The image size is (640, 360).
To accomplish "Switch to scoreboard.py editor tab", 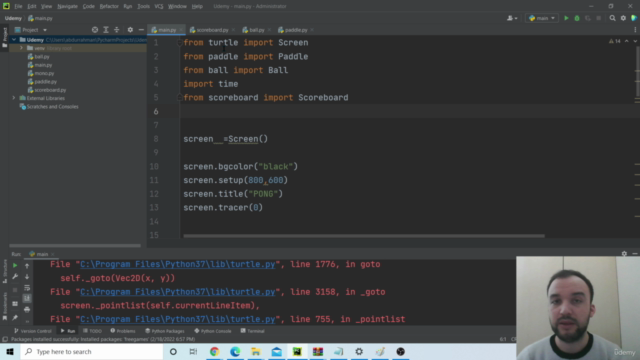I will click(212, 30).
